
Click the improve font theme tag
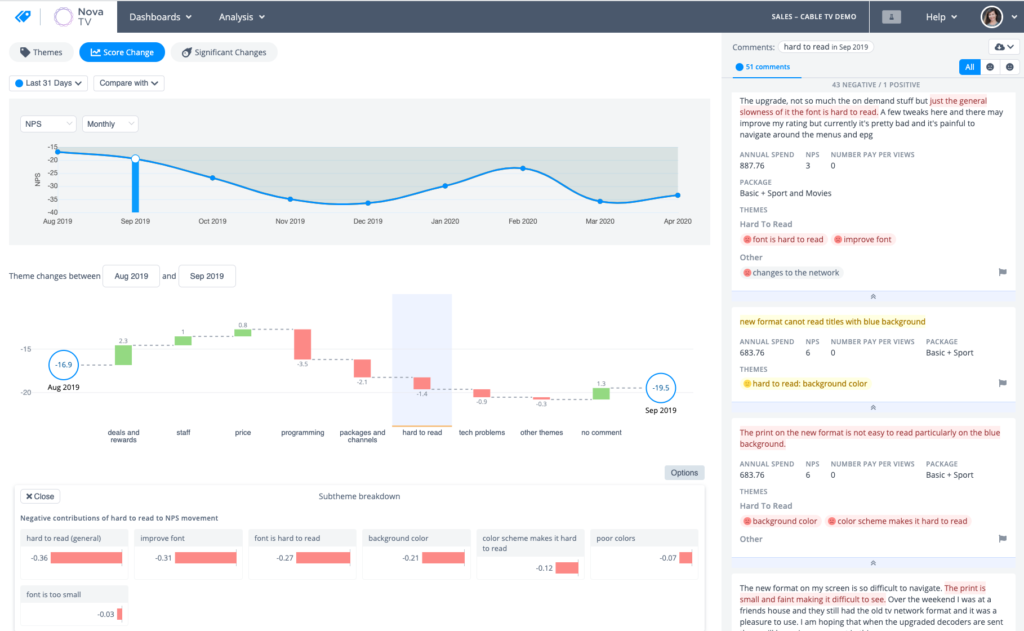(x=862, y=239)
